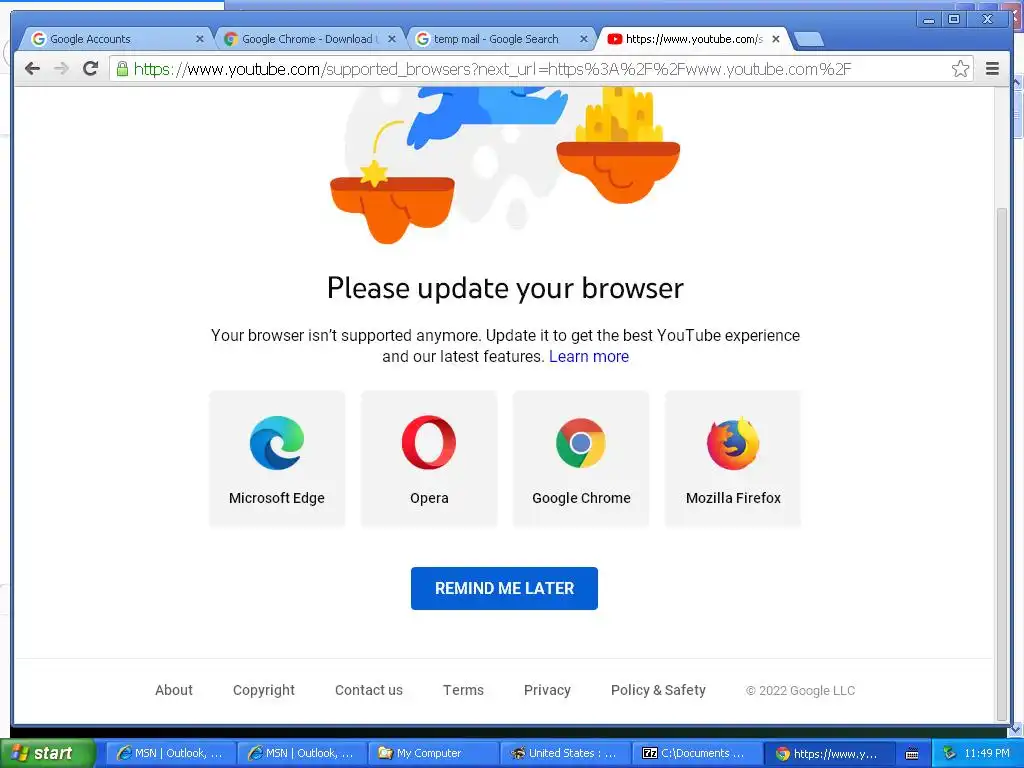The image size is (1024, 768).
Task: Click the system tray network icon
Action: click(949, 753)
